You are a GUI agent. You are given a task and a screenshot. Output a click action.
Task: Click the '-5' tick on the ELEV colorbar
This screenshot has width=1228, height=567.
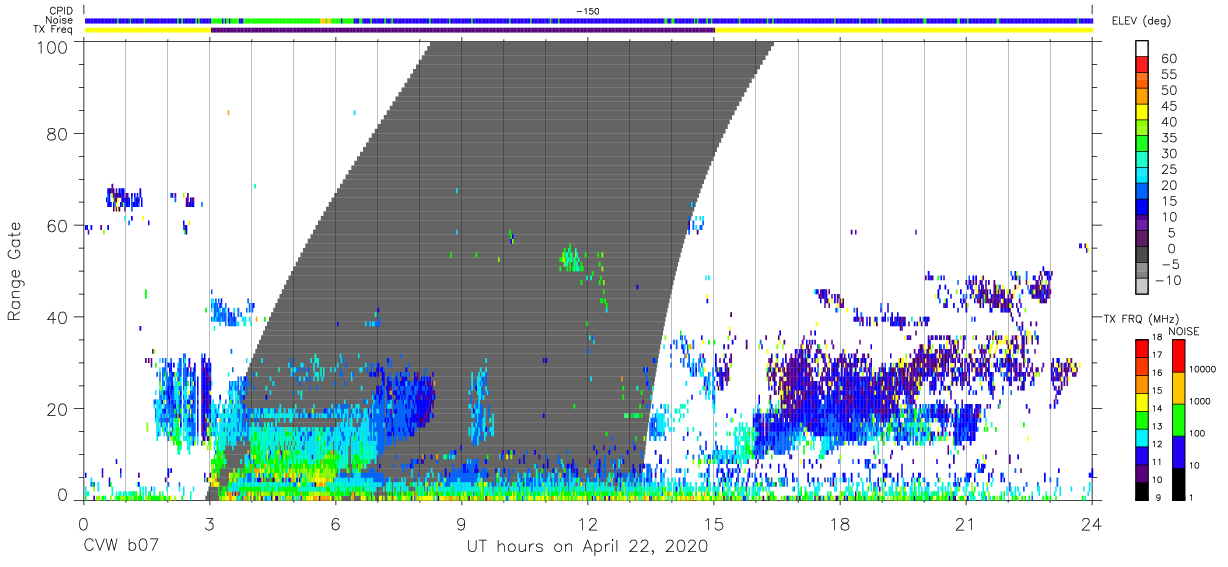1169,264
